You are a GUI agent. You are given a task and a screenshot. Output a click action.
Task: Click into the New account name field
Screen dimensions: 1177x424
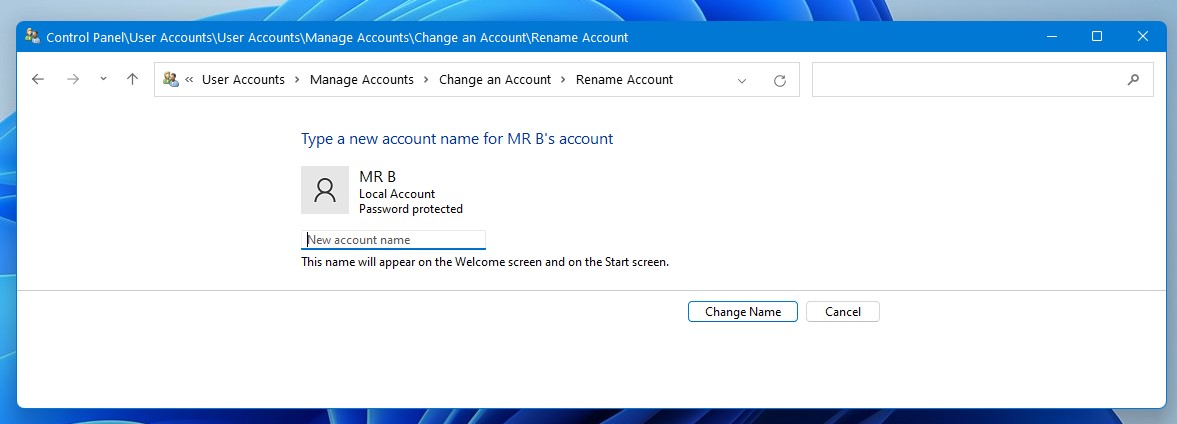pyautogui.click(x=393, y=239)
